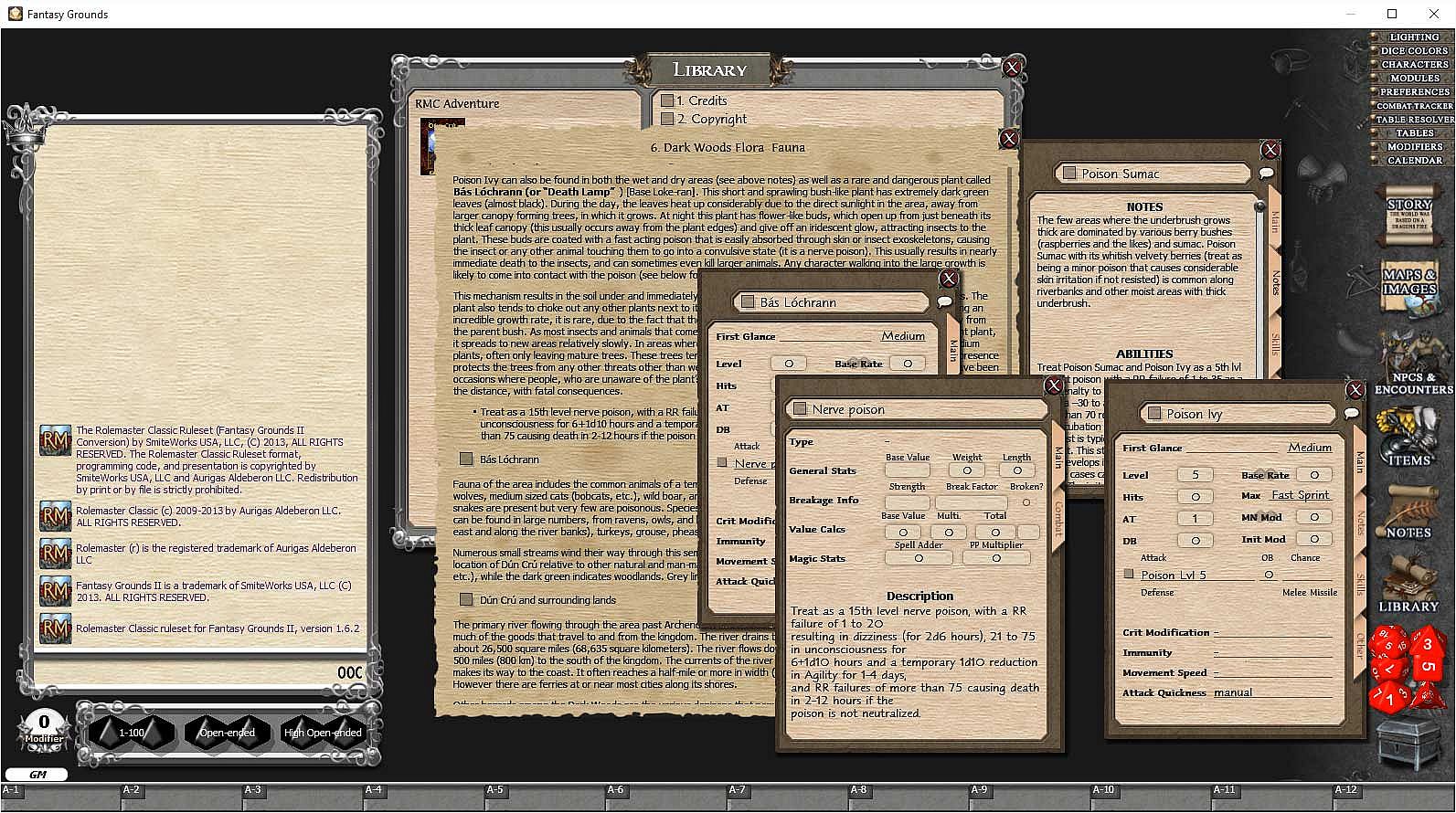The image size is (1456, 813).
Task: Open Tables
Action: 1413,133
